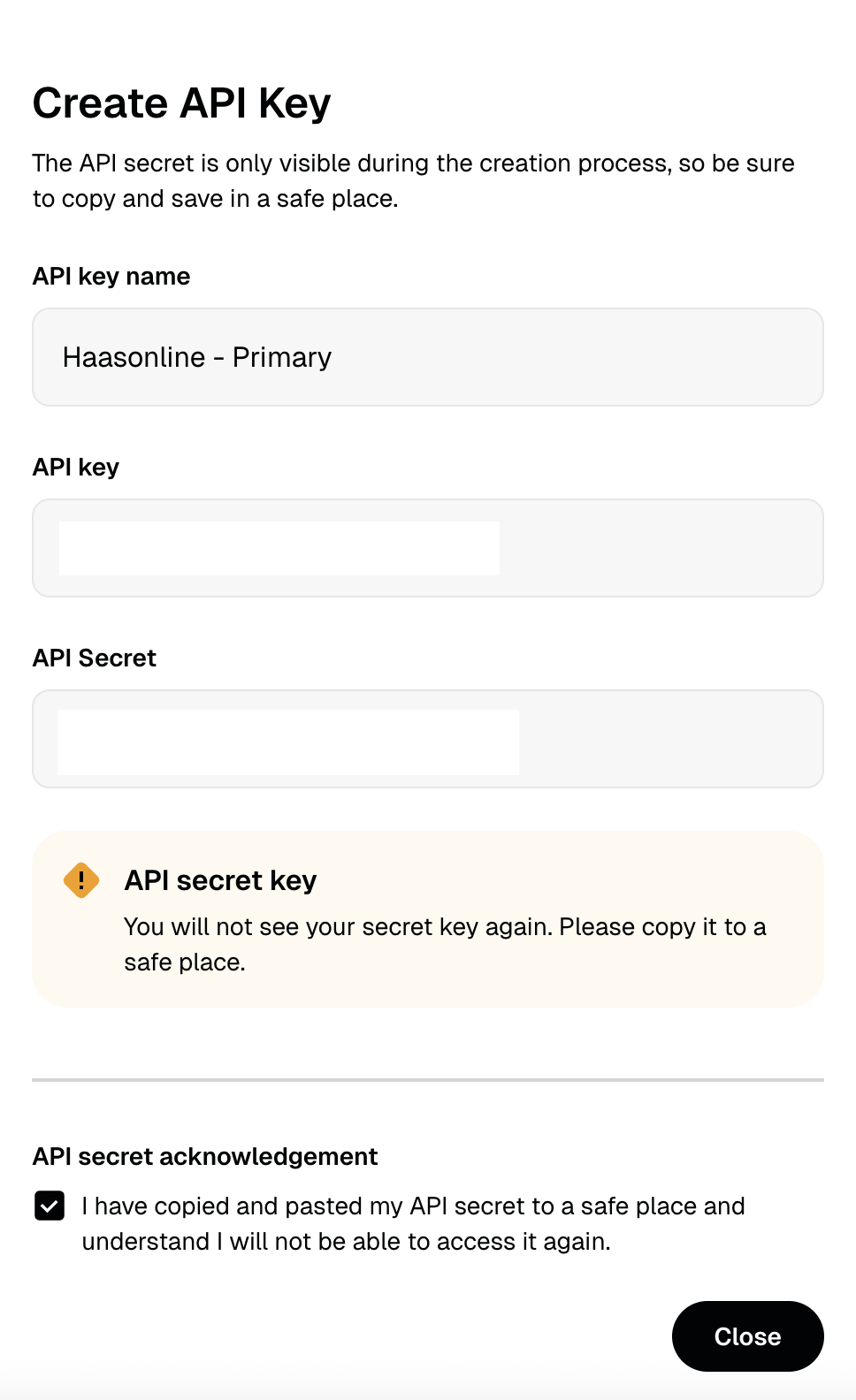
Task: Toggle the checkbox next to the copied-secret statement
Action: (50, 1206)
